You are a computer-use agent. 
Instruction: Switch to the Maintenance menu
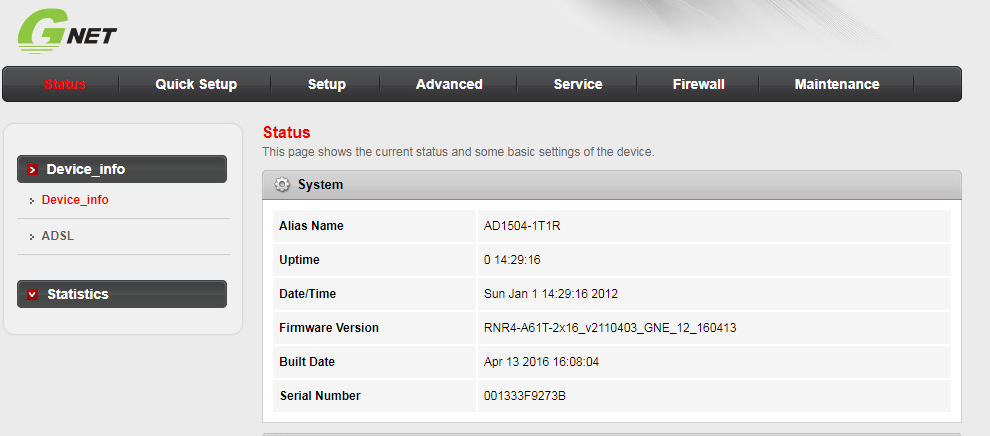(x=837, y=85)
